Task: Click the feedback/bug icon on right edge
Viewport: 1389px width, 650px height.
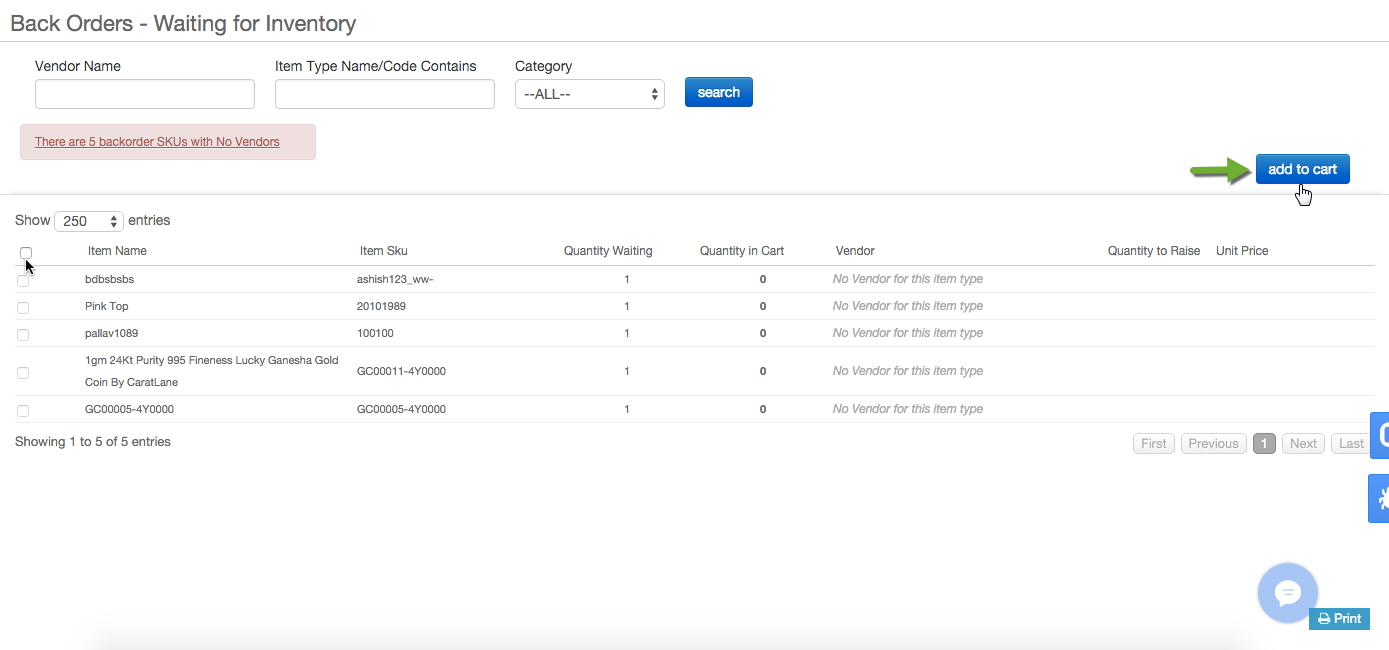Action: tap(1381, 497)
